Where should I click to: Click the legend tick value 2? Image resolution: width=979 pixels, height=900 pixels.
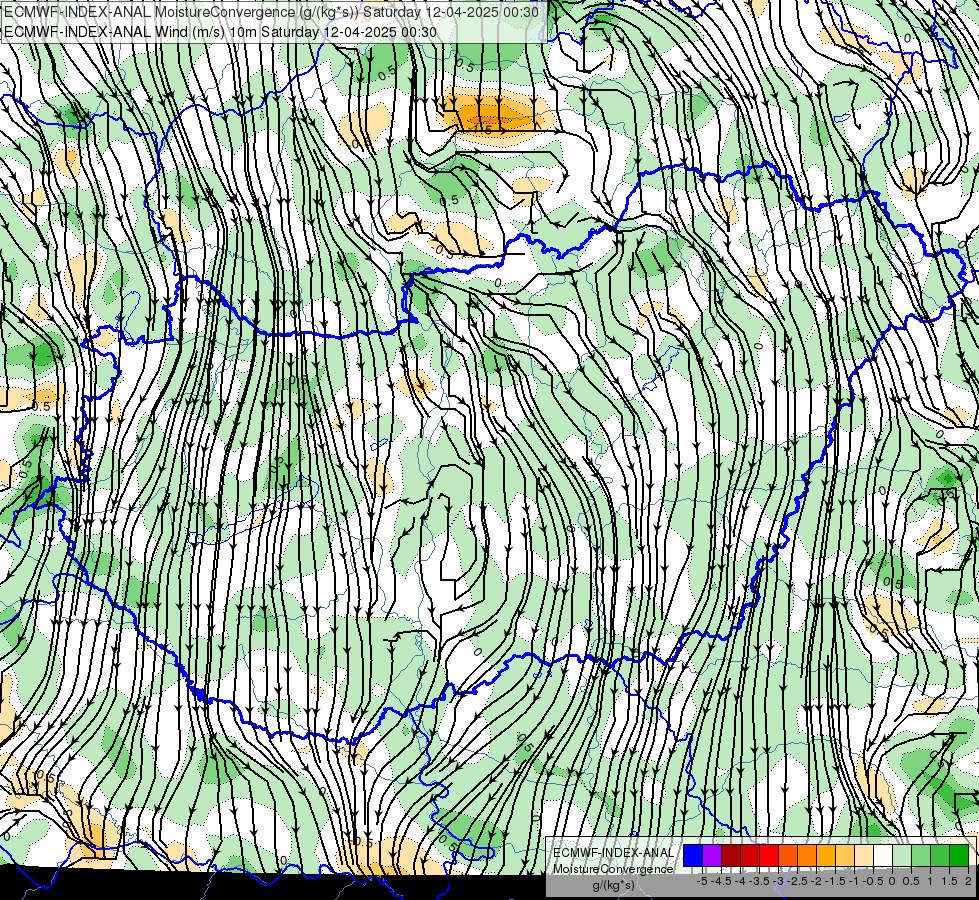point(968,881)
